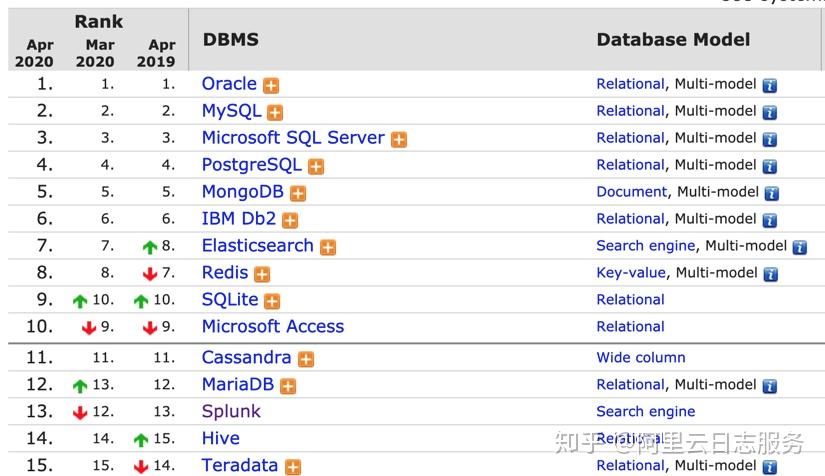Open the Hive DBMS link
The width and height of the screenshot is (825, 476).
pyautogui.click(x=220, y=438)
